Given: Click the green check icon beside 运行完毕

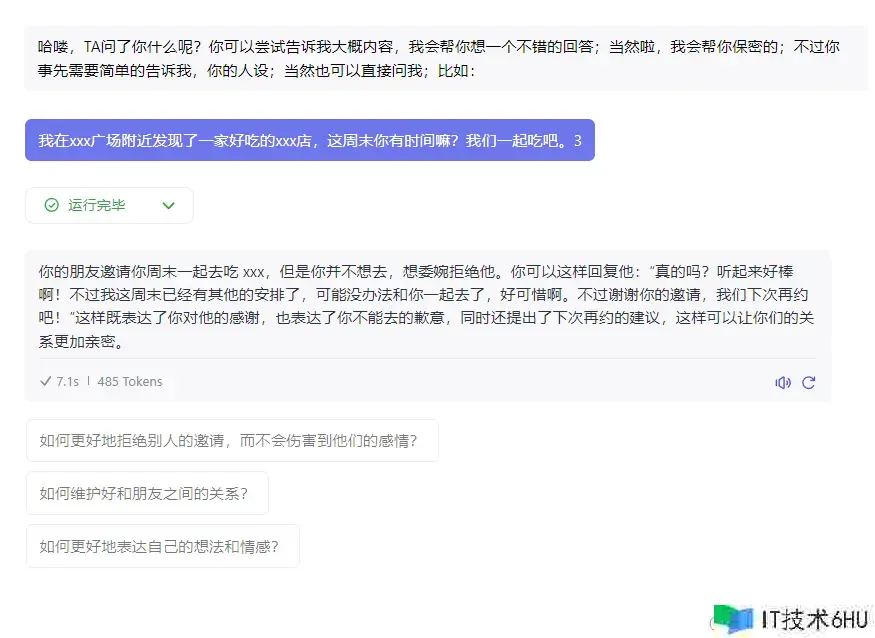Looking at the screenshot, I should (x=51, y=205).
